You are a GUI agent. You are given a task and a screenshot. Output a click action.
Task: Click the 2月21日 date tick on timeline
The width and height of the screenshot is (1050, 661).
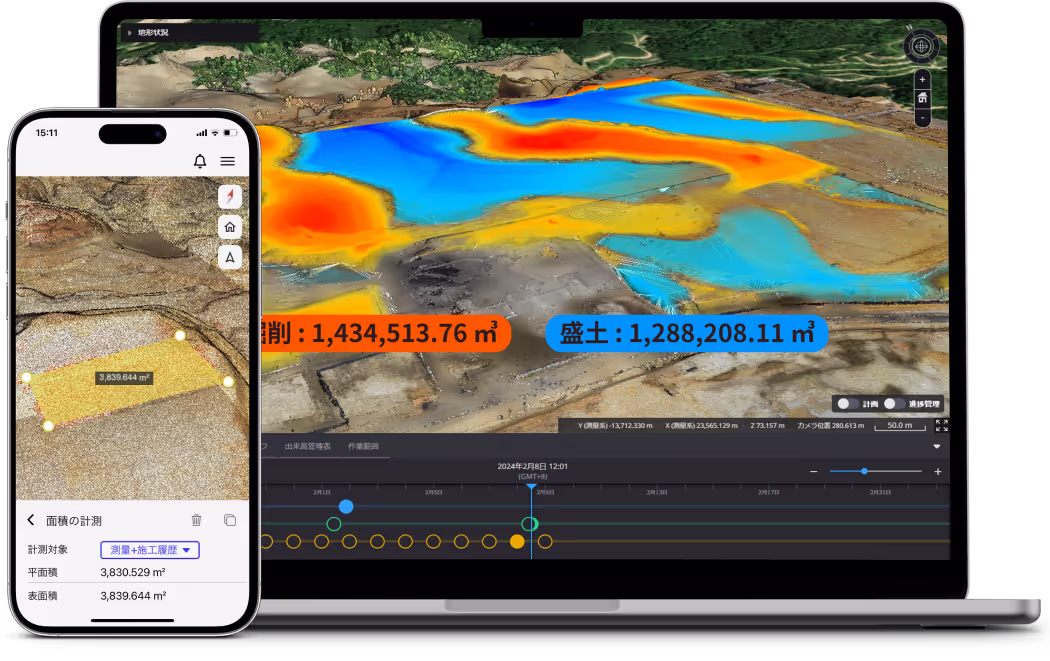pyautogui.click(x=881, y=492)
